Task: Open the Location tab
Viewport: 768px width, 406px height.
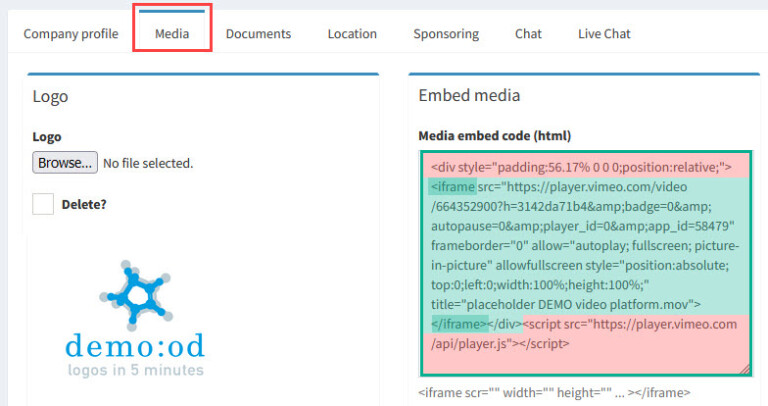Action: (x=352, y=34)
